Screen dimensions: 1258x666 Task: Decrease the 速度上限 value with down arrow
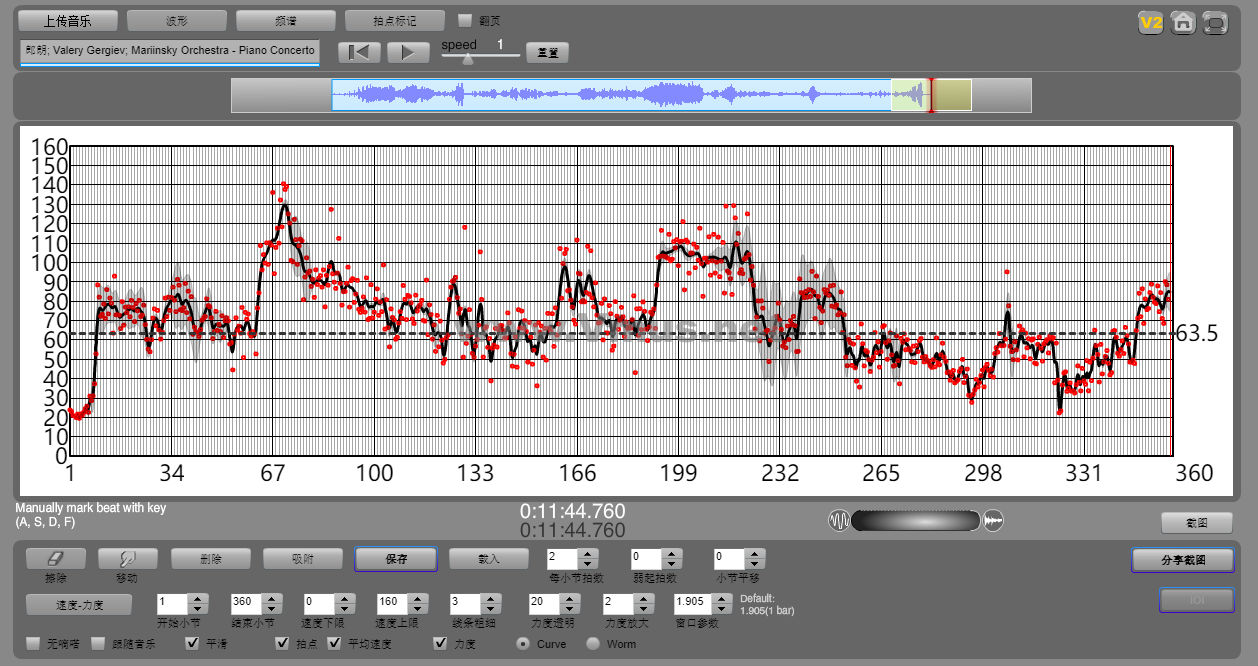(414, 609)
